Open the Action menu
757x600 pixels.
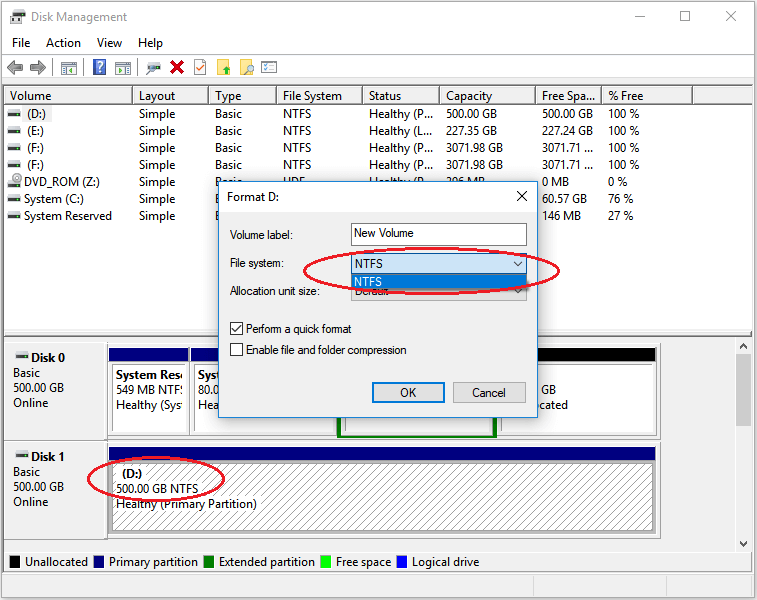(63, 43)
